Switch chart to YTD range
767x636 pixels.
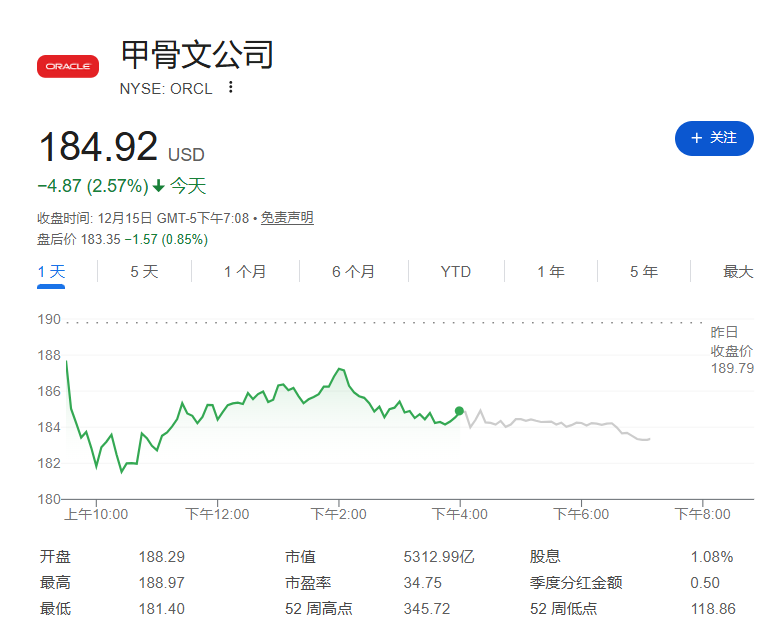coord(455,272)
